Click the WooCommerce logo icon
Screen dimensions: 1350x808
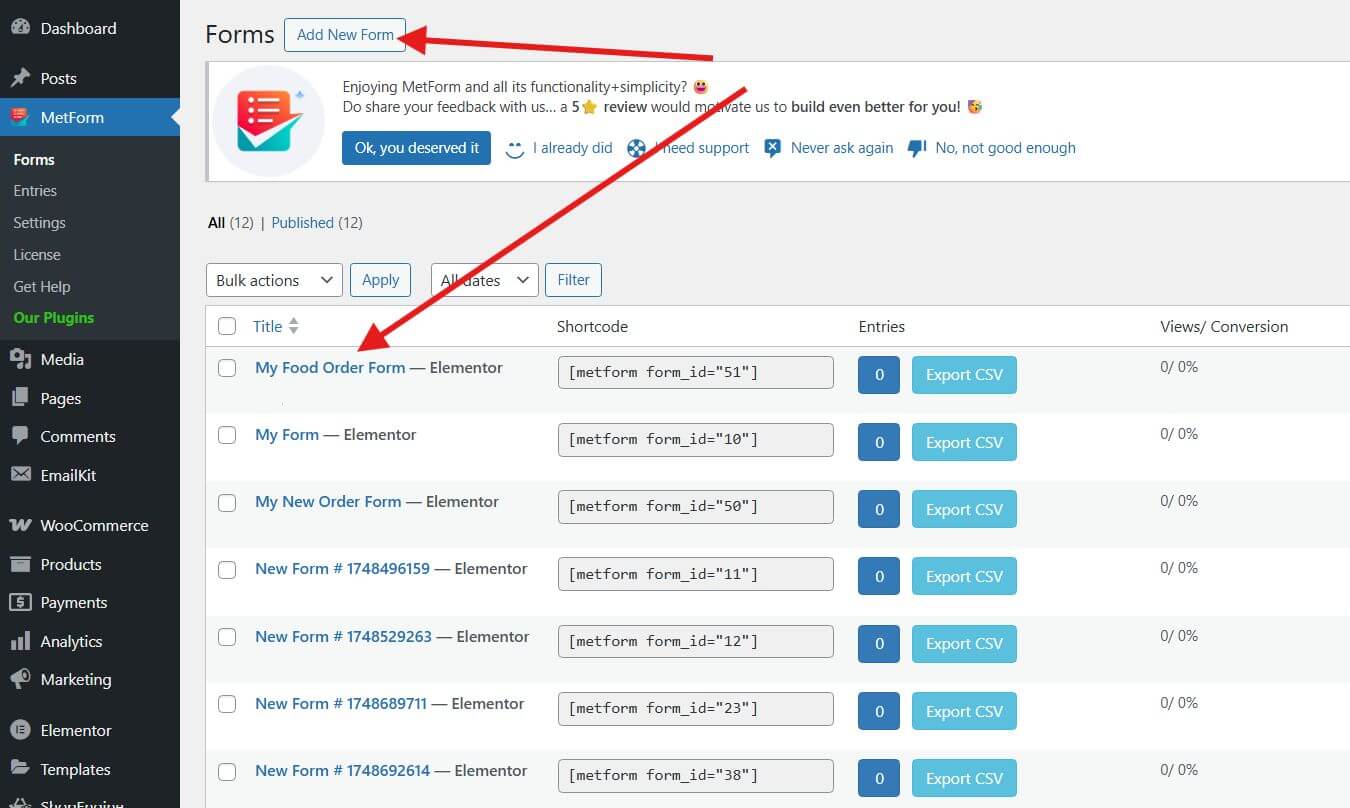coord(20,525)
